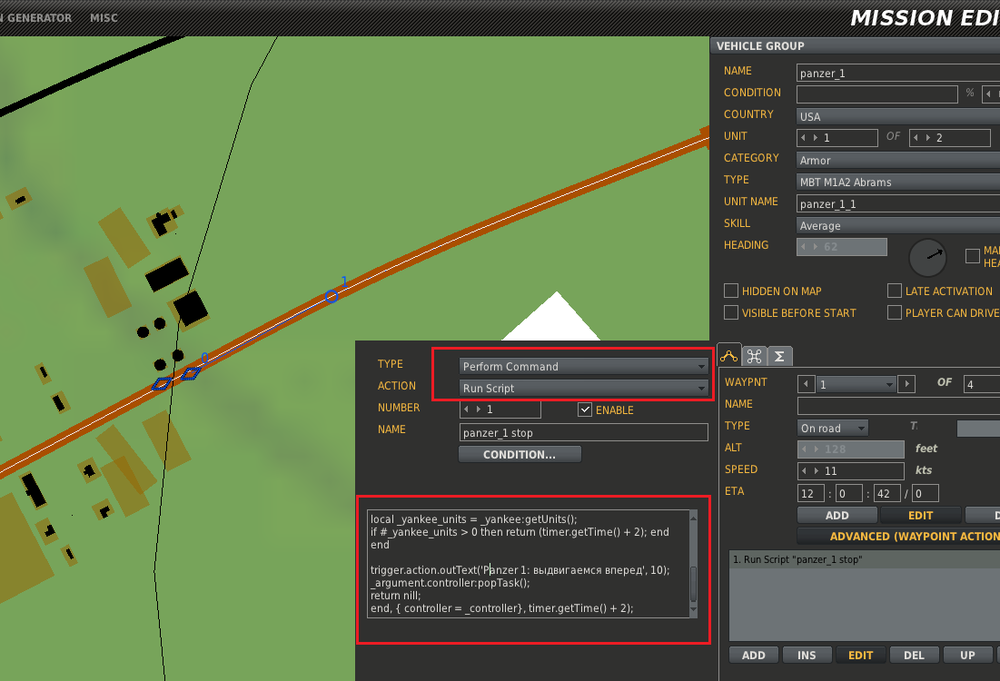Select the yellow waypoint route tab icon

point(729,356)
